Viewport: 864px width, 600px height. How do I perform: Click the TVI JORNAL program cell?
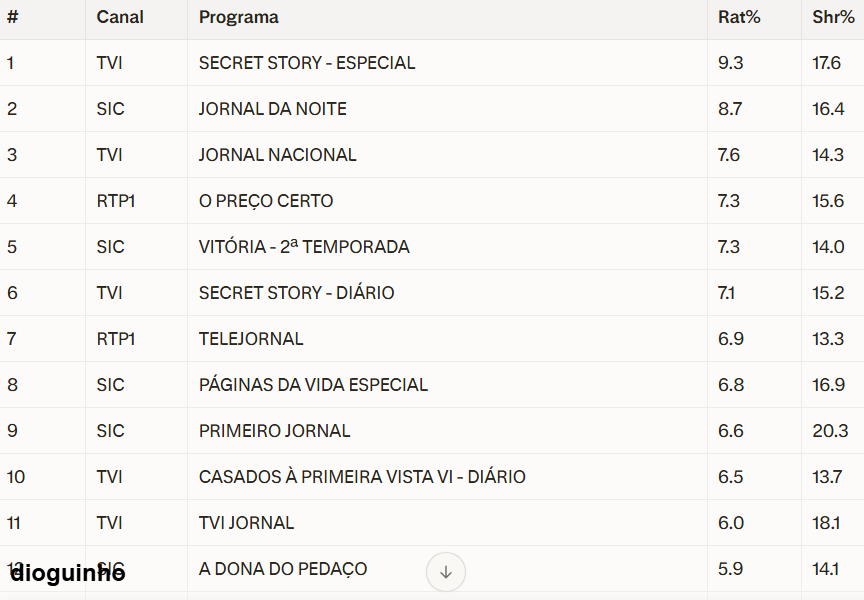(x=246, y=523)
